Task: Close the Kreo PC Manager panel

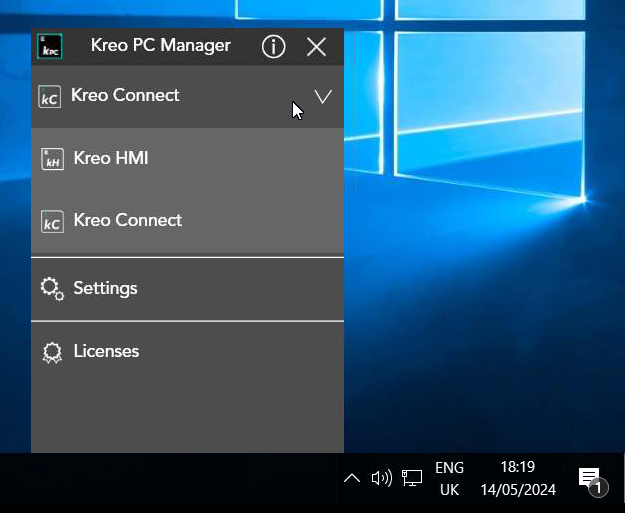Action: (316, 46)
